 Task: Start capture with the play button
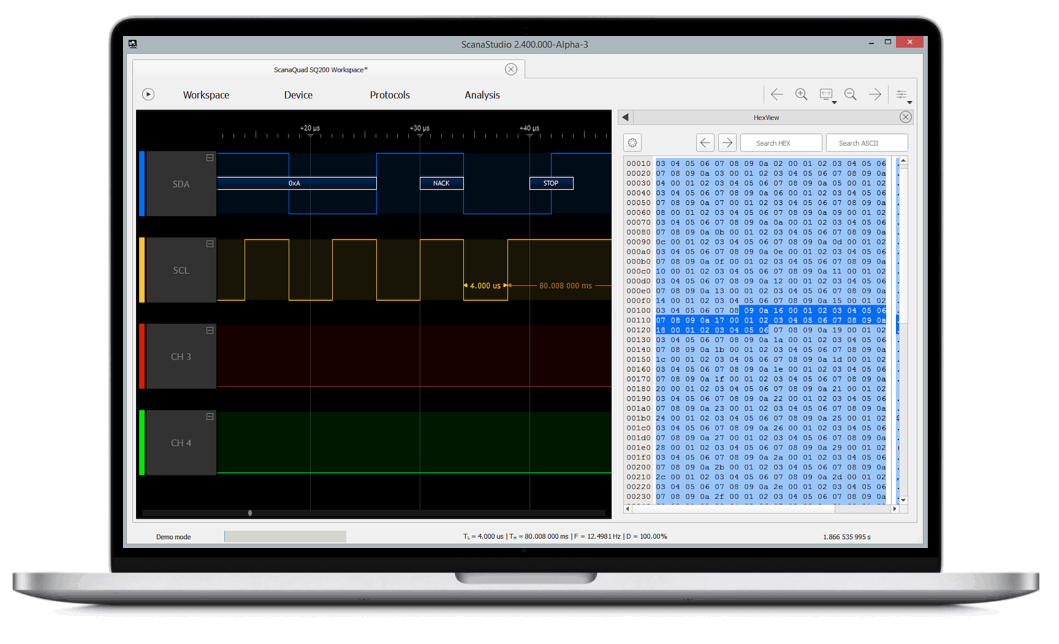(x=147, y=94)
